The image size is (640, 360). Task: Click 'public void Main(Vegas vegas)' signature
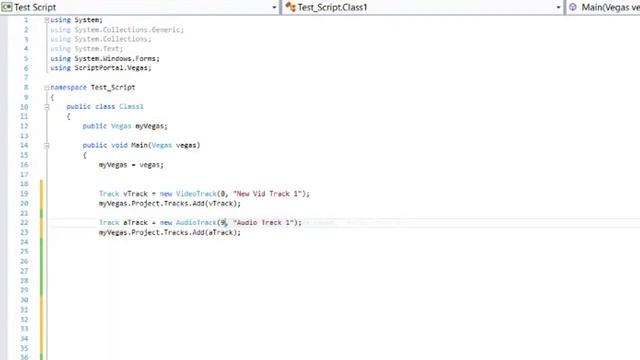(x=141, y=145)
